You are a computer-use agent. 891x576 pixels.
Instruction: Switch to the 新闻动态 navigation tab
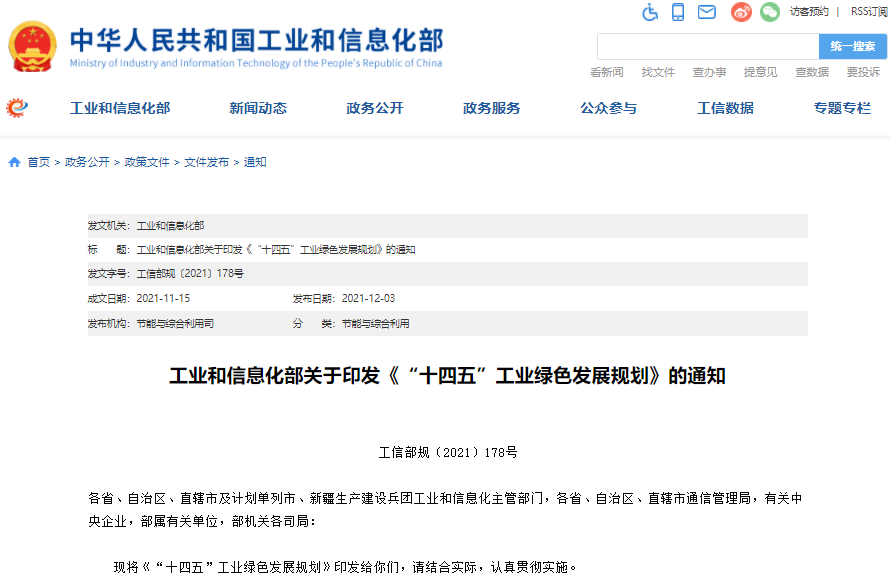pos(256,108)
